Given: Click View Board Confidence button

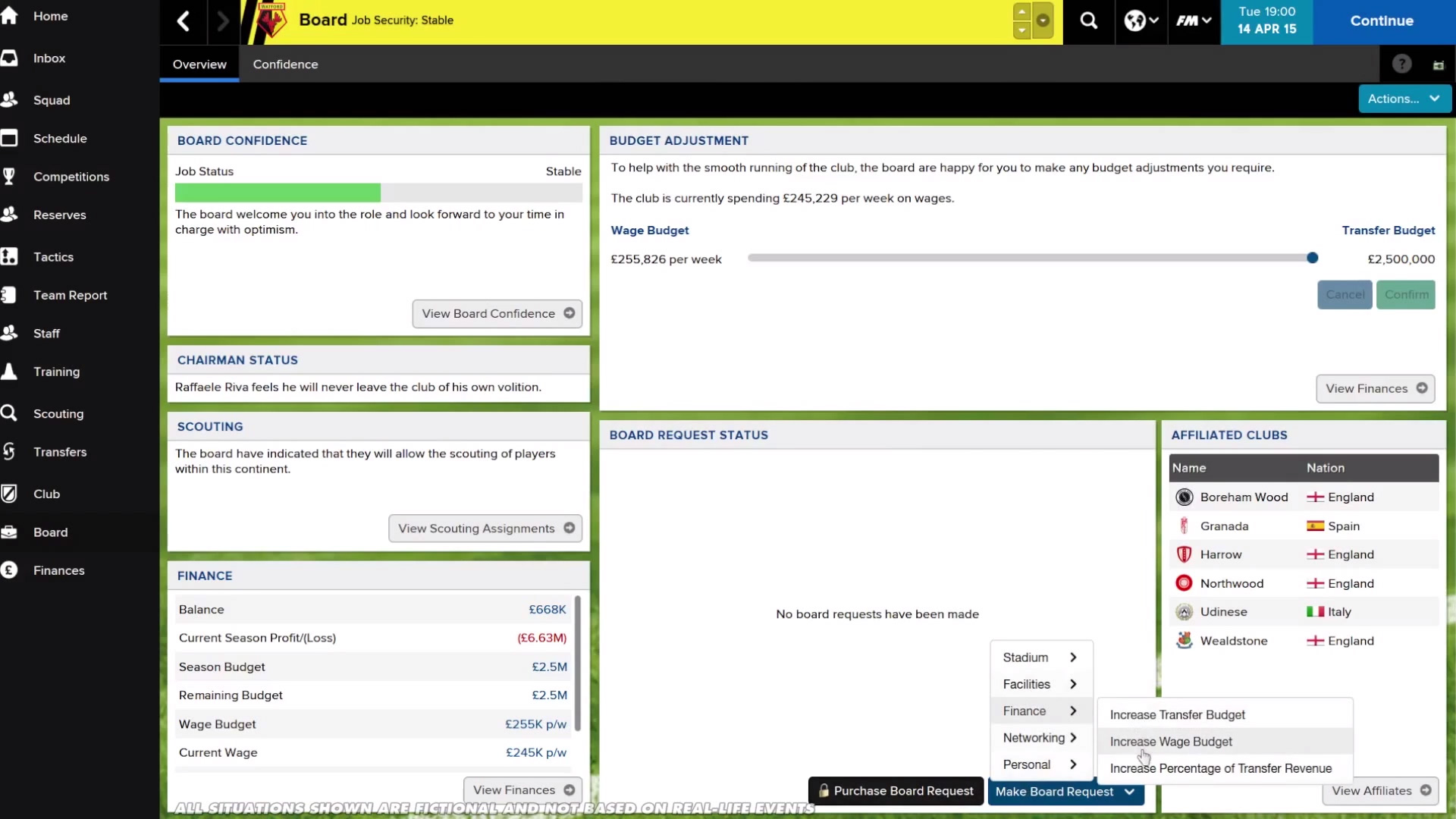Looking at the screenshot, I should click(x=497, y=314).
